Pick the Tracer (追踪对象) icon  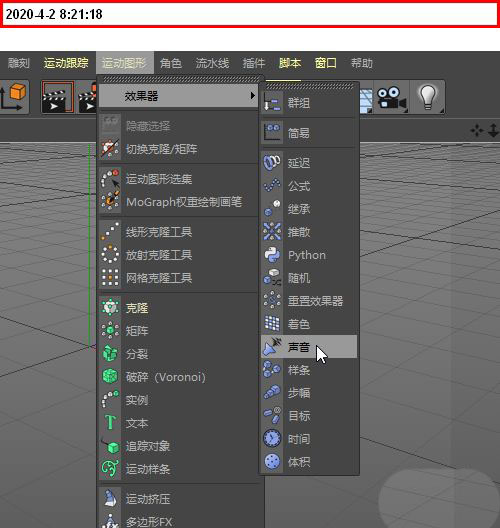pos(110,446)
